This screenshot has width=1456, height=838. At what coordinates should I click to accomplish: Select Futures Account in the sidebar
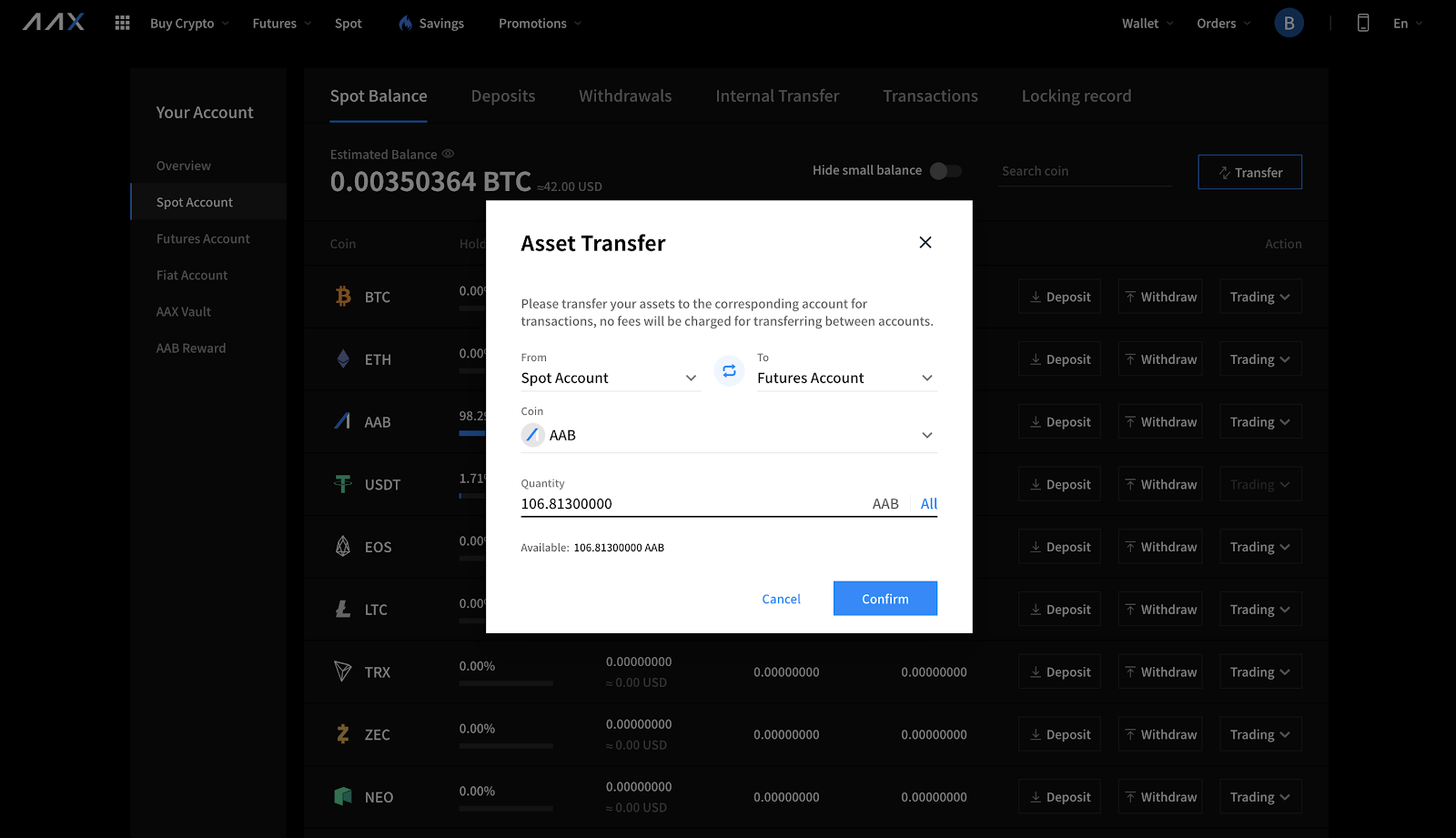tap(203, 238)
